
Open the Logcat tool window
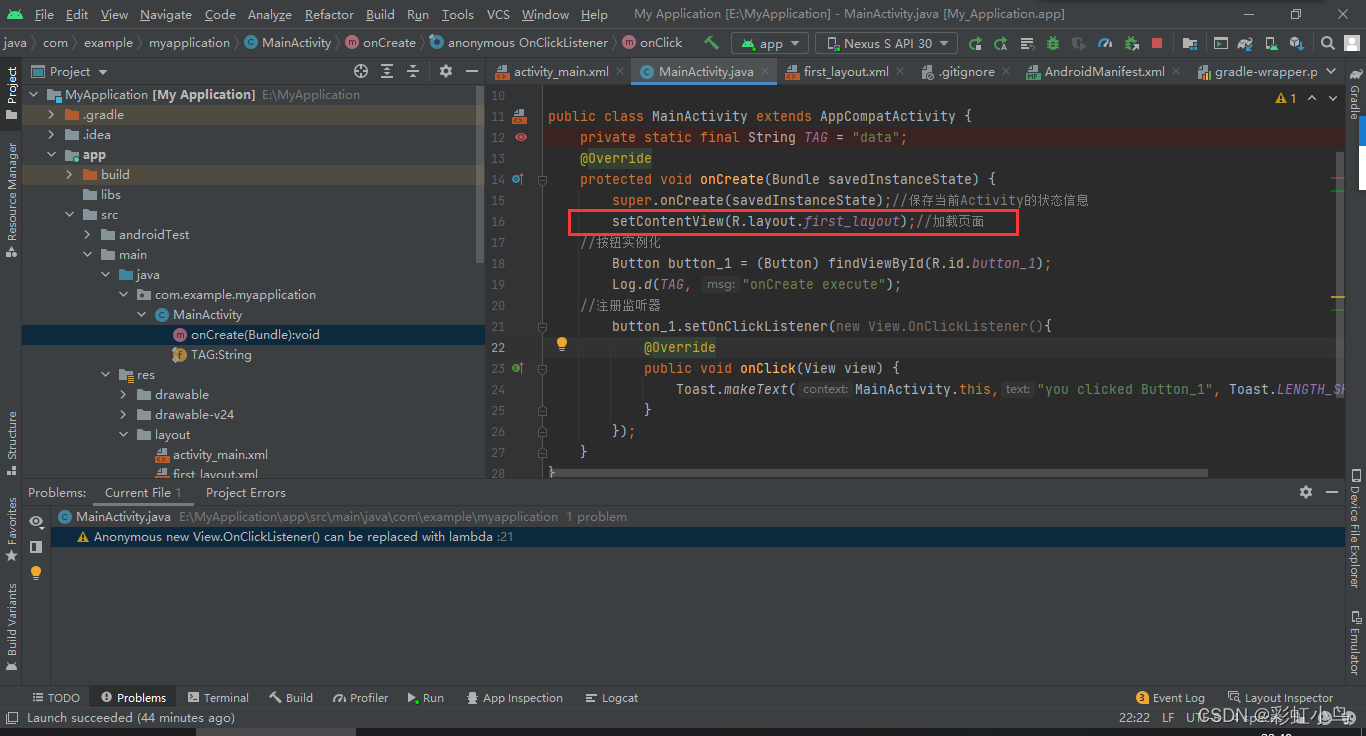[x=611, y=698]
